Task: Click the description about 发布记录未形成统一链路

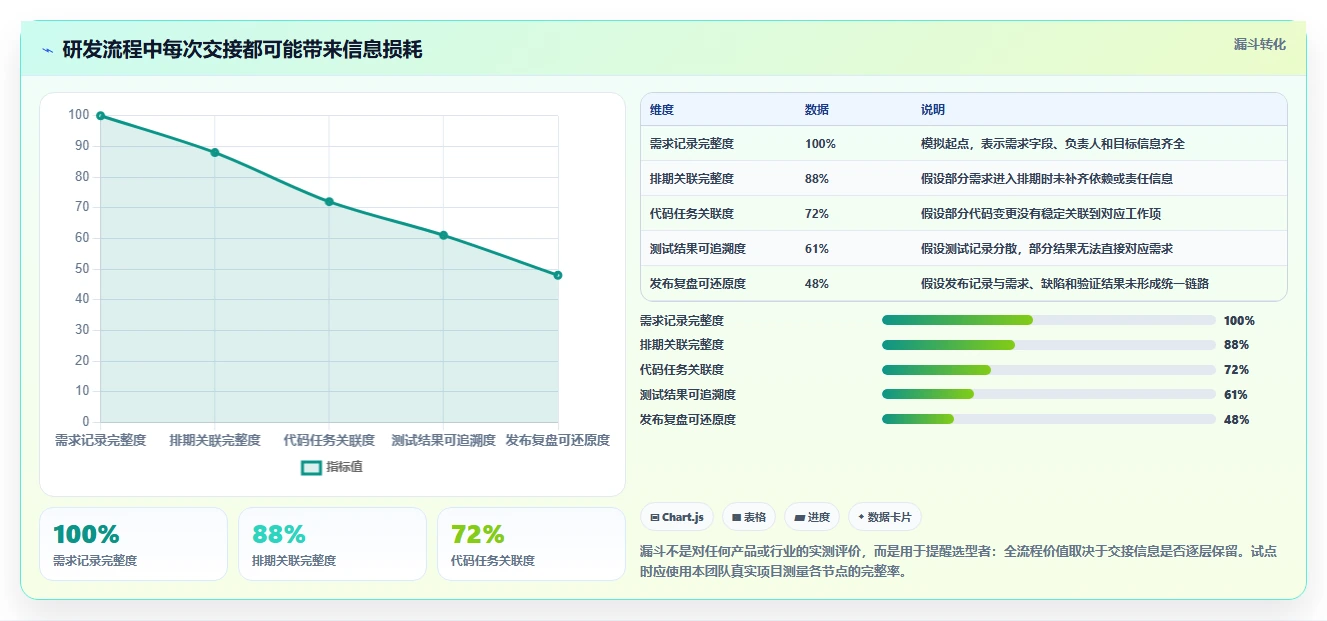Action: click(x=1064, y=284)
